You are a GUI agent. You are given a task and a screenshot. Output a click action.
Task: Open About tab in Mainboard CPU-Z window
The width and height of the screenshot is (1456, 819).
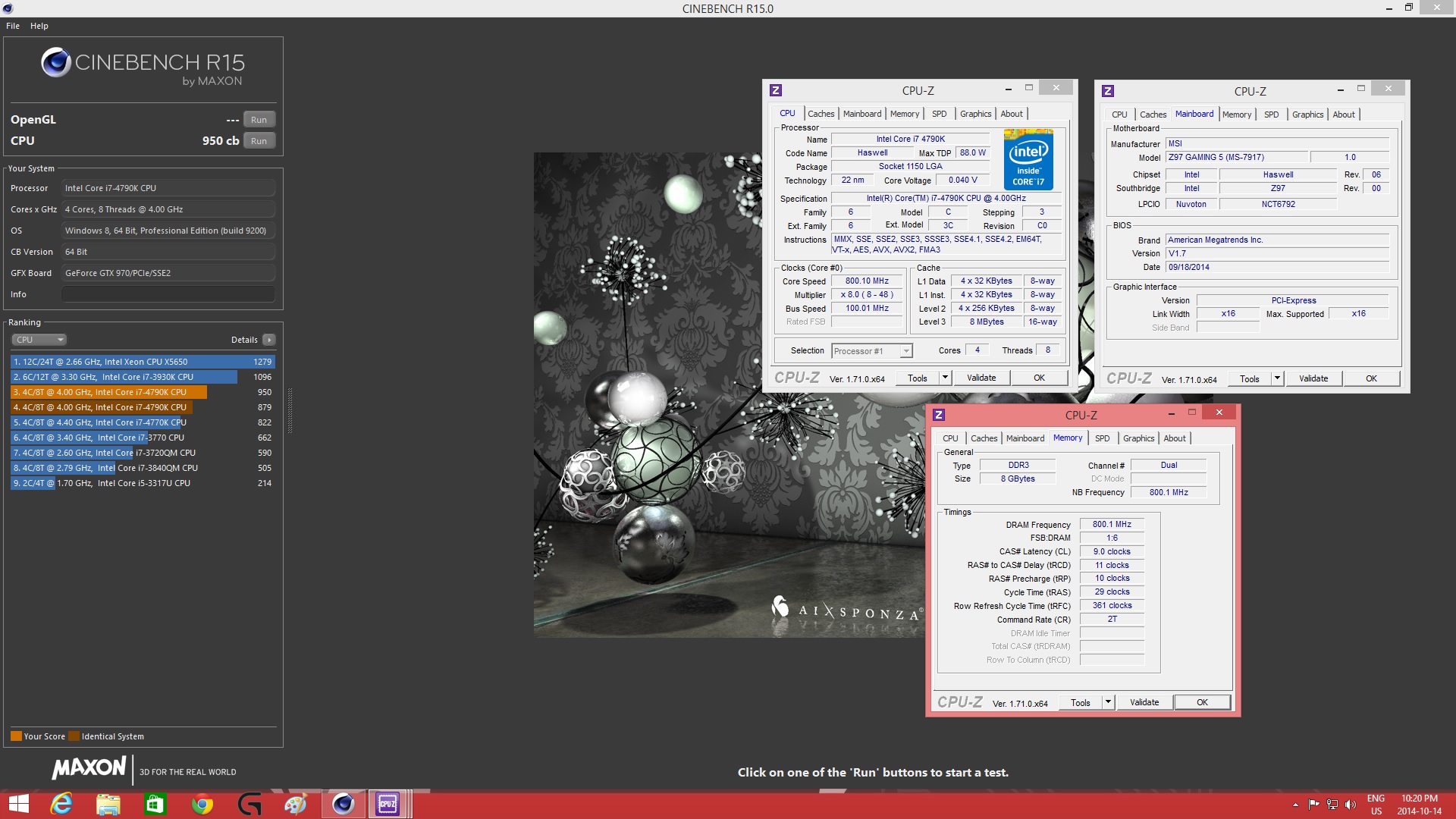point(1344,115)
